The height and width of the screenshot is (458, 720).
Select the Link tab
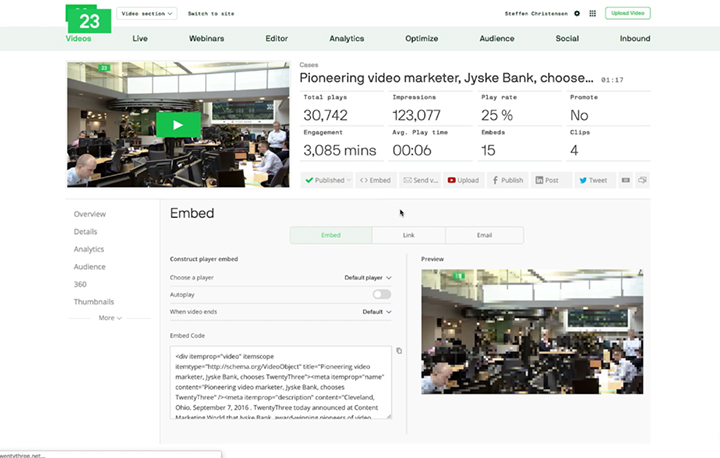click(x=409, y=235)
